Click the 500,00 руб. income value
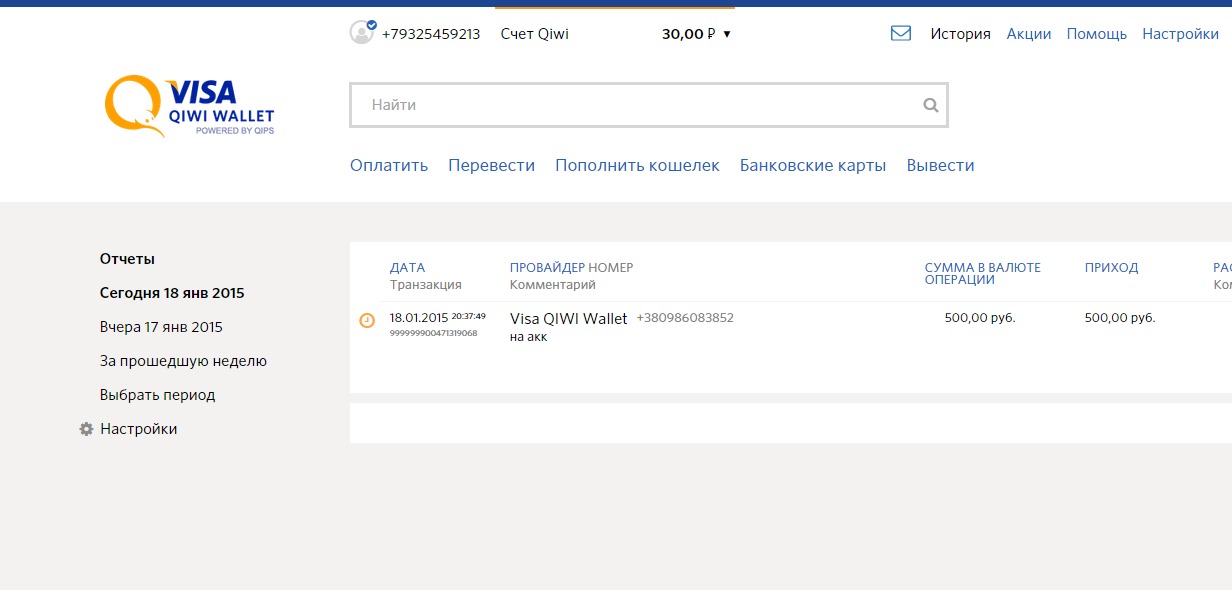The width and height of the screenshot is (1232, 590). 1120,319
